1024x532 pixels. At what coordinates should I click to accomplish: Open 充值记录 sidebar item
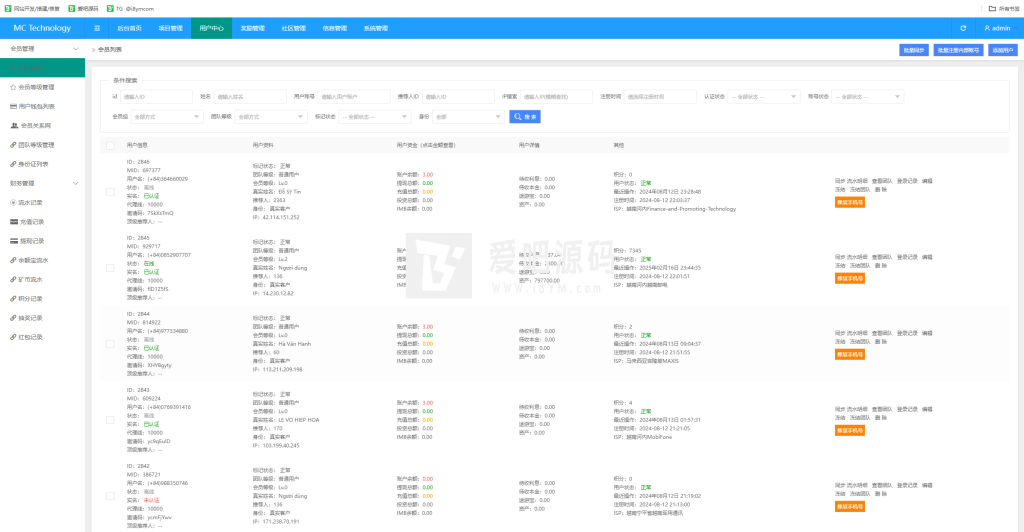point(42,222)
